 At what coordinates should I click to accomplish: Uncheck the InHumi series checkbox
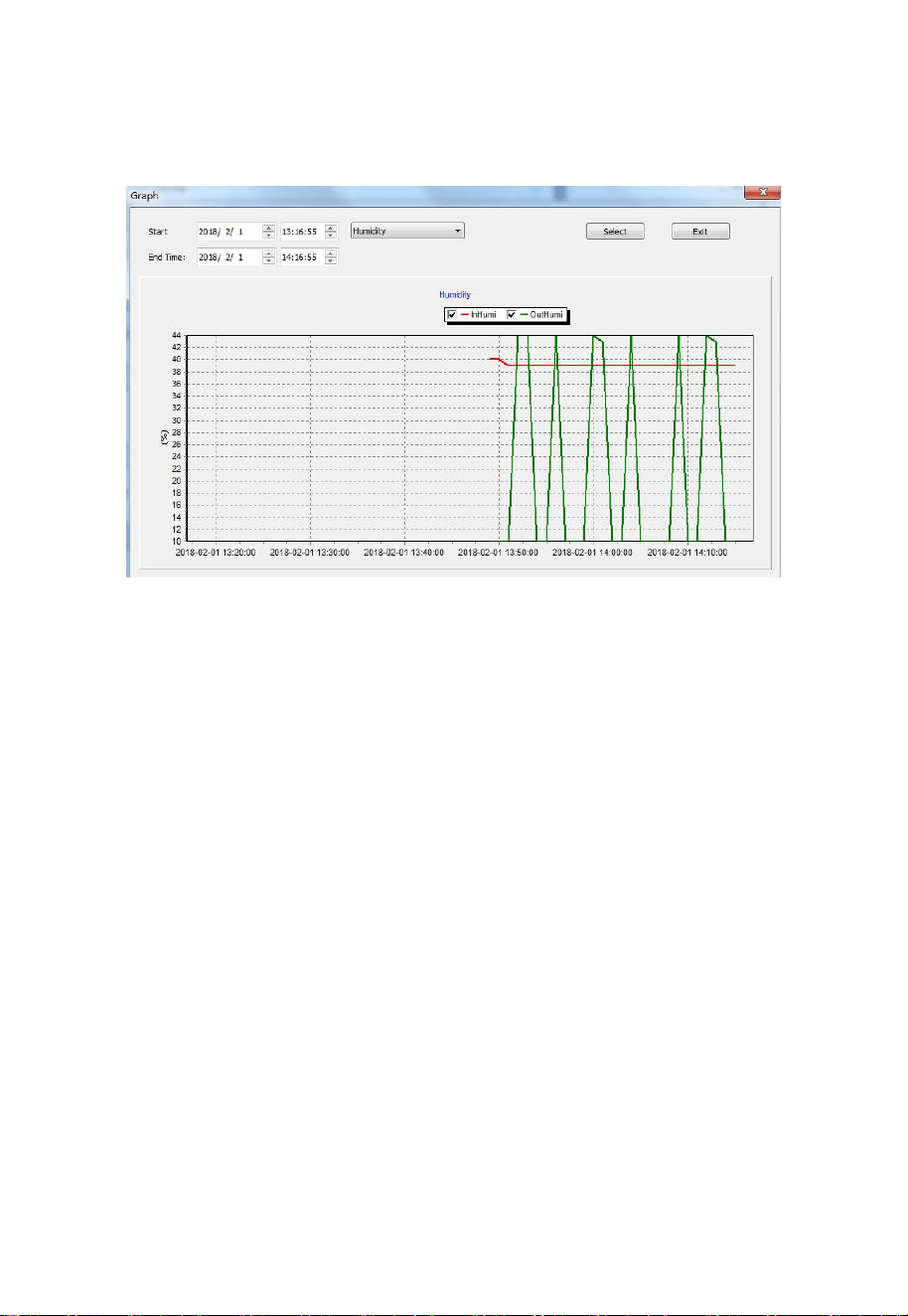click(452, 314)
